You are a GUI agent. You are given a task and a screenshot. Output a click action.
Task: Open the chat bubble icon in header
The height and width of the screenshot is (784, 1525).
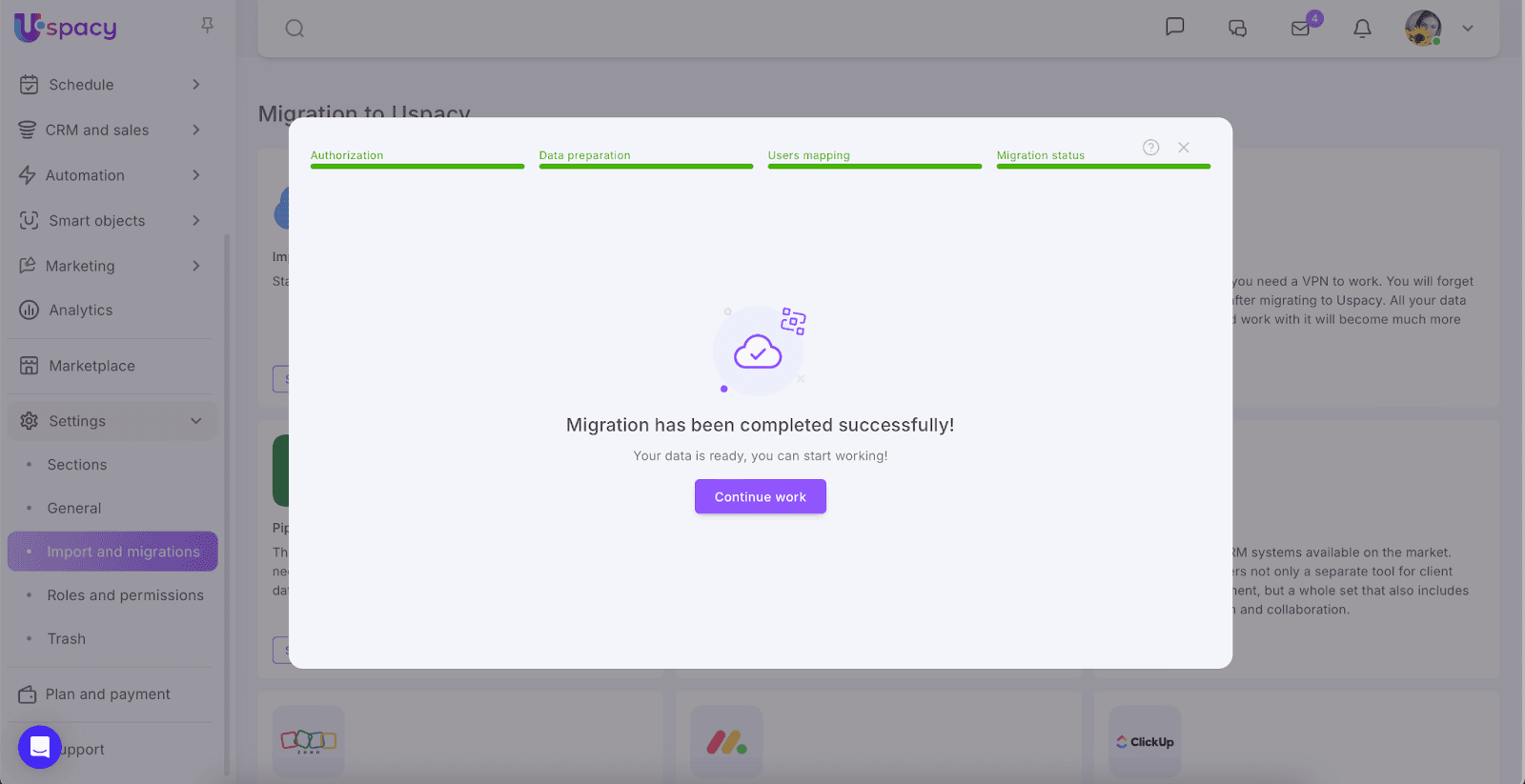tap(1174, 27)
